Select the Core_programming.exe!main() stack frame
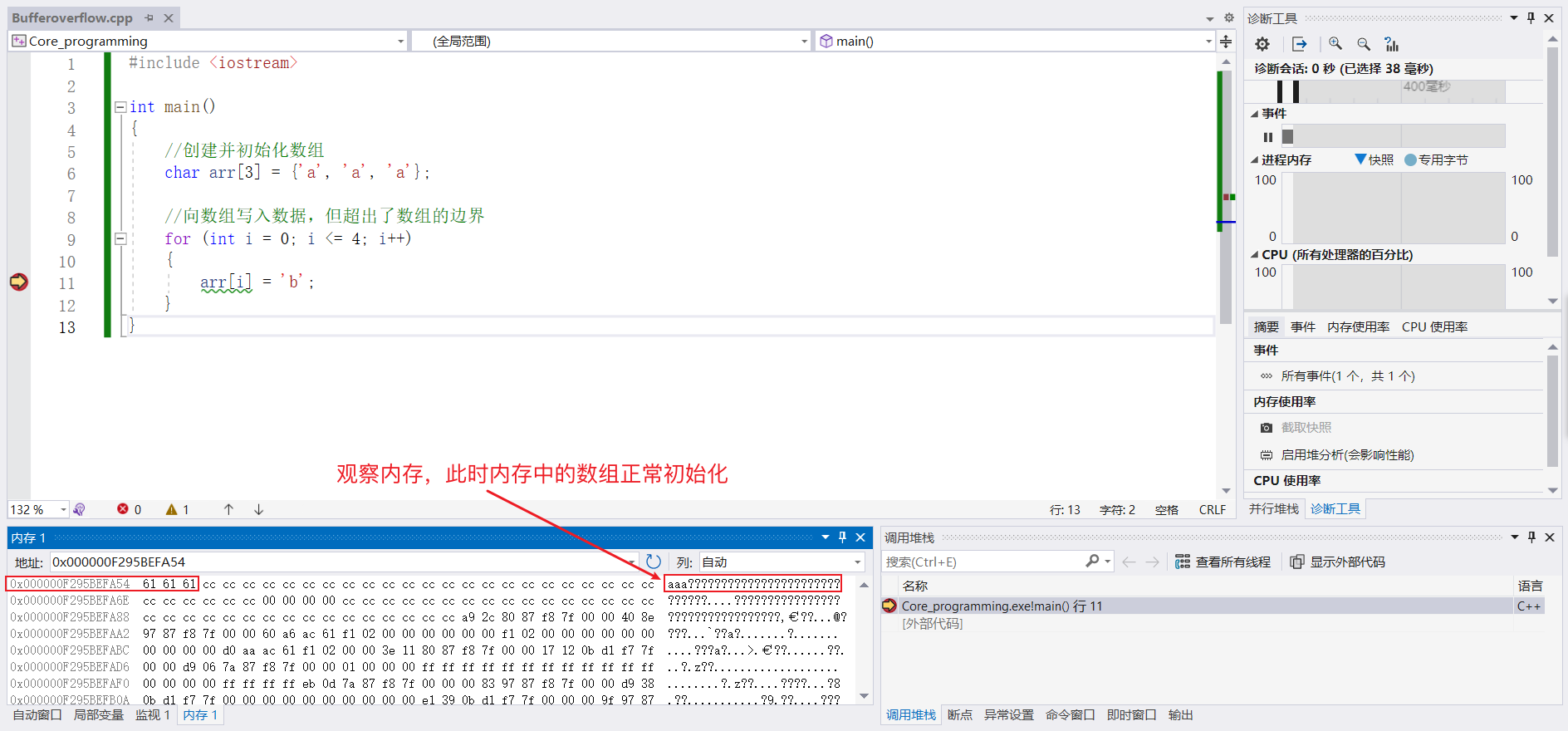 [1002, 606]
